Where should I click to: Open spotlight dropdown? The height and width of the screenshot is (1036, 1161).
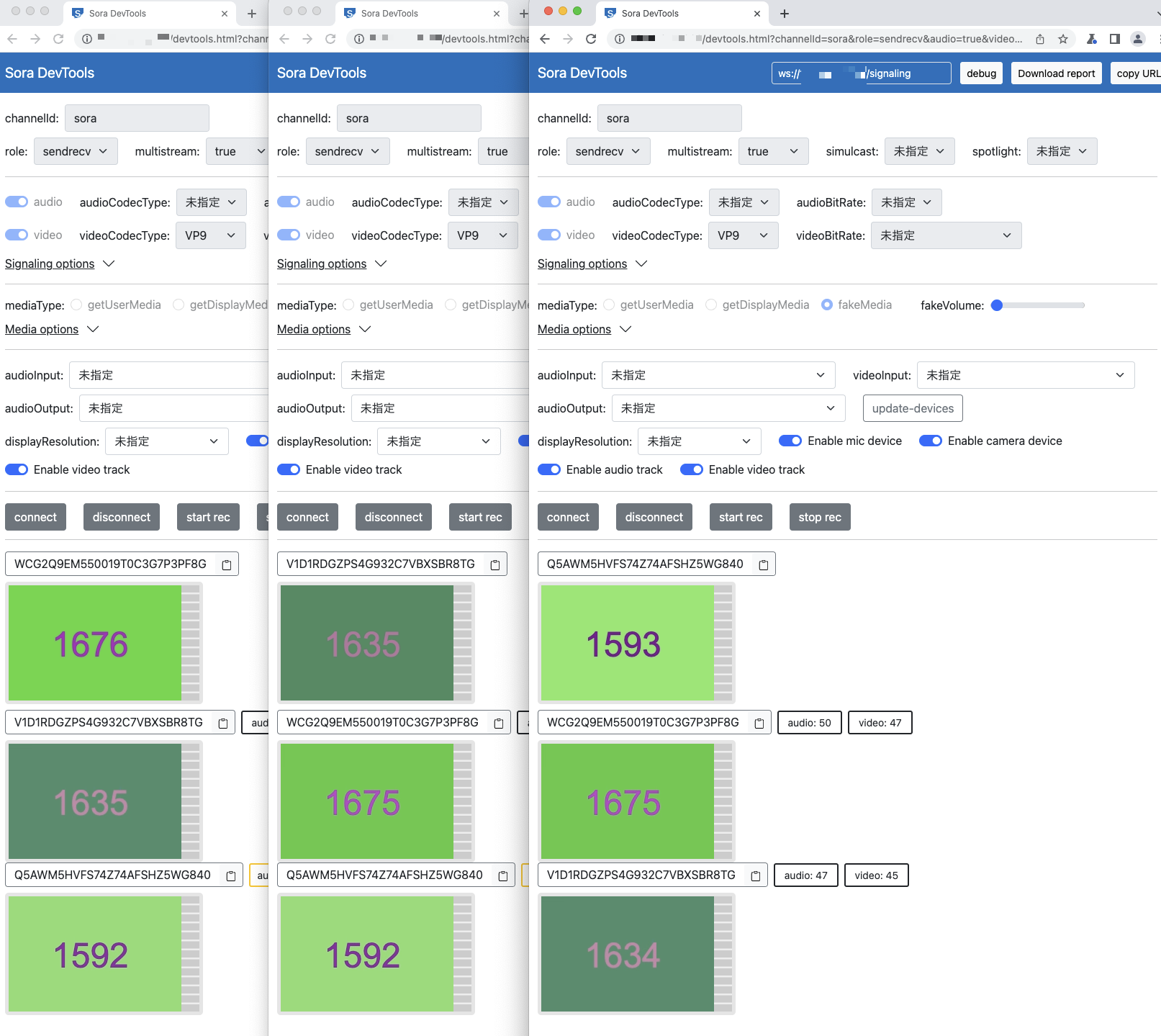pos(1062,151)
